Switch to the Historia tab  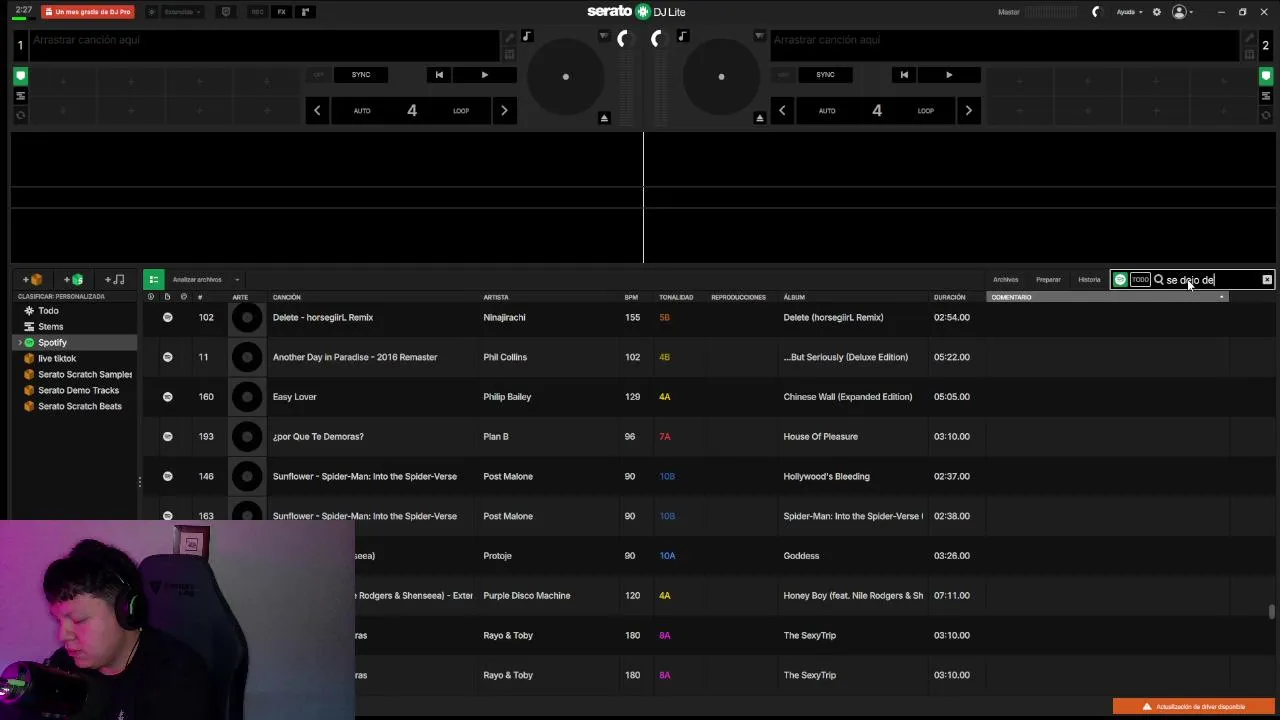click(x=1089, y=280)
